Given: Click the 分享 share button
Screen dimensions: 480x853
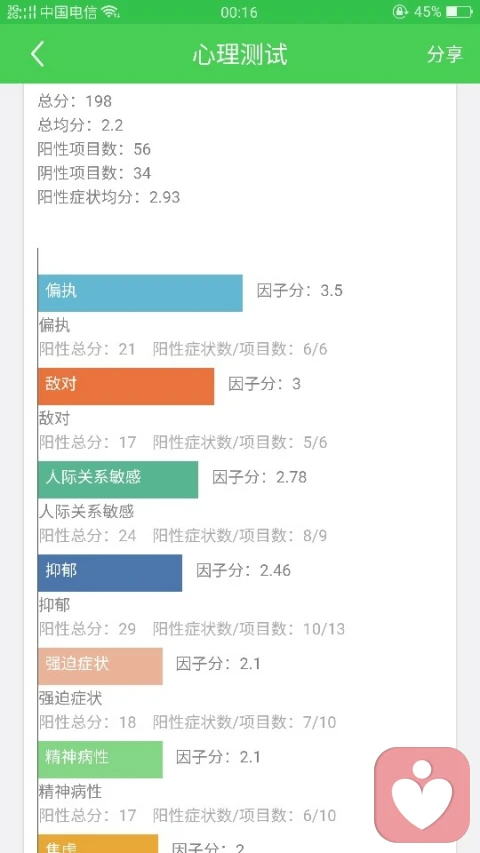Looking at the screenshot, I should coord(445,54).
